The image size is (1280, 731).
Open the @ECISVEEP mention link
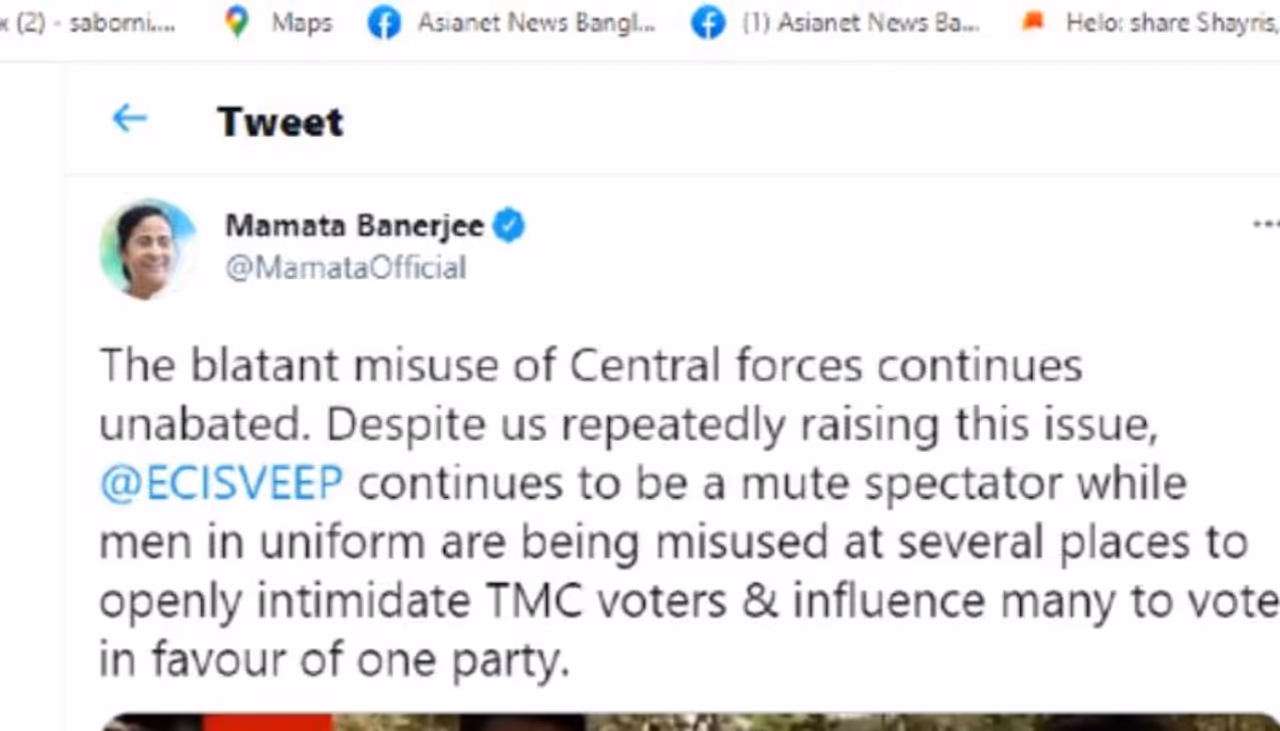(221, 483)
